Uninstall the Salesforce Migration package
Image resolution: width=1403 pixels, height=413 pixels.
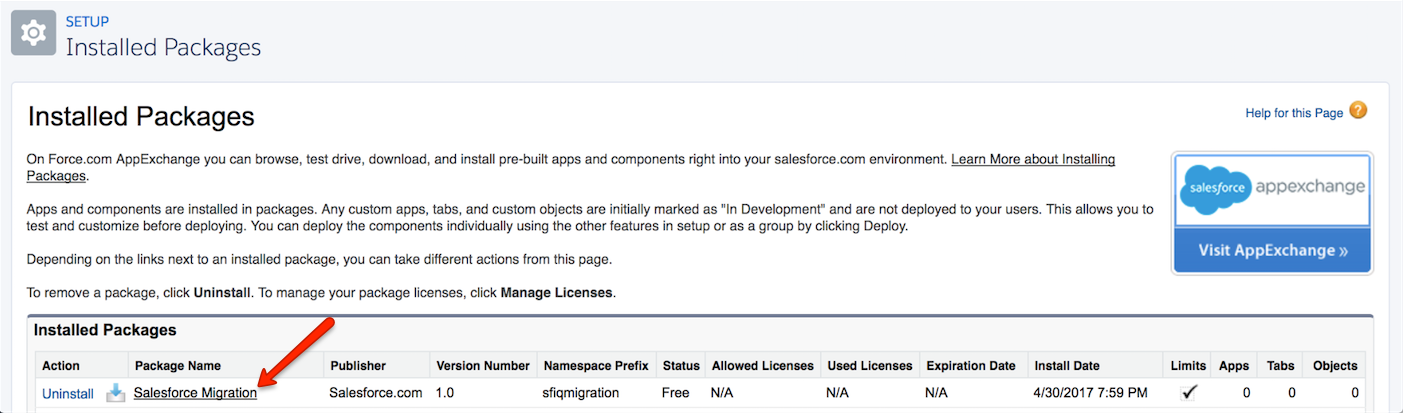pos(68,394)
